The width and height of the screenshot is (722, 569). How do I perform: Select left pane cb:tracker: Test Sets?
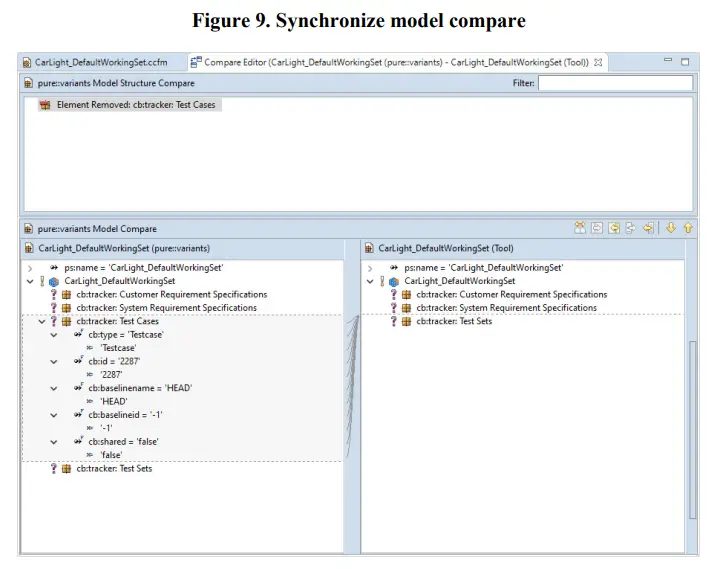pyautogui.click(x=114, y=469)
